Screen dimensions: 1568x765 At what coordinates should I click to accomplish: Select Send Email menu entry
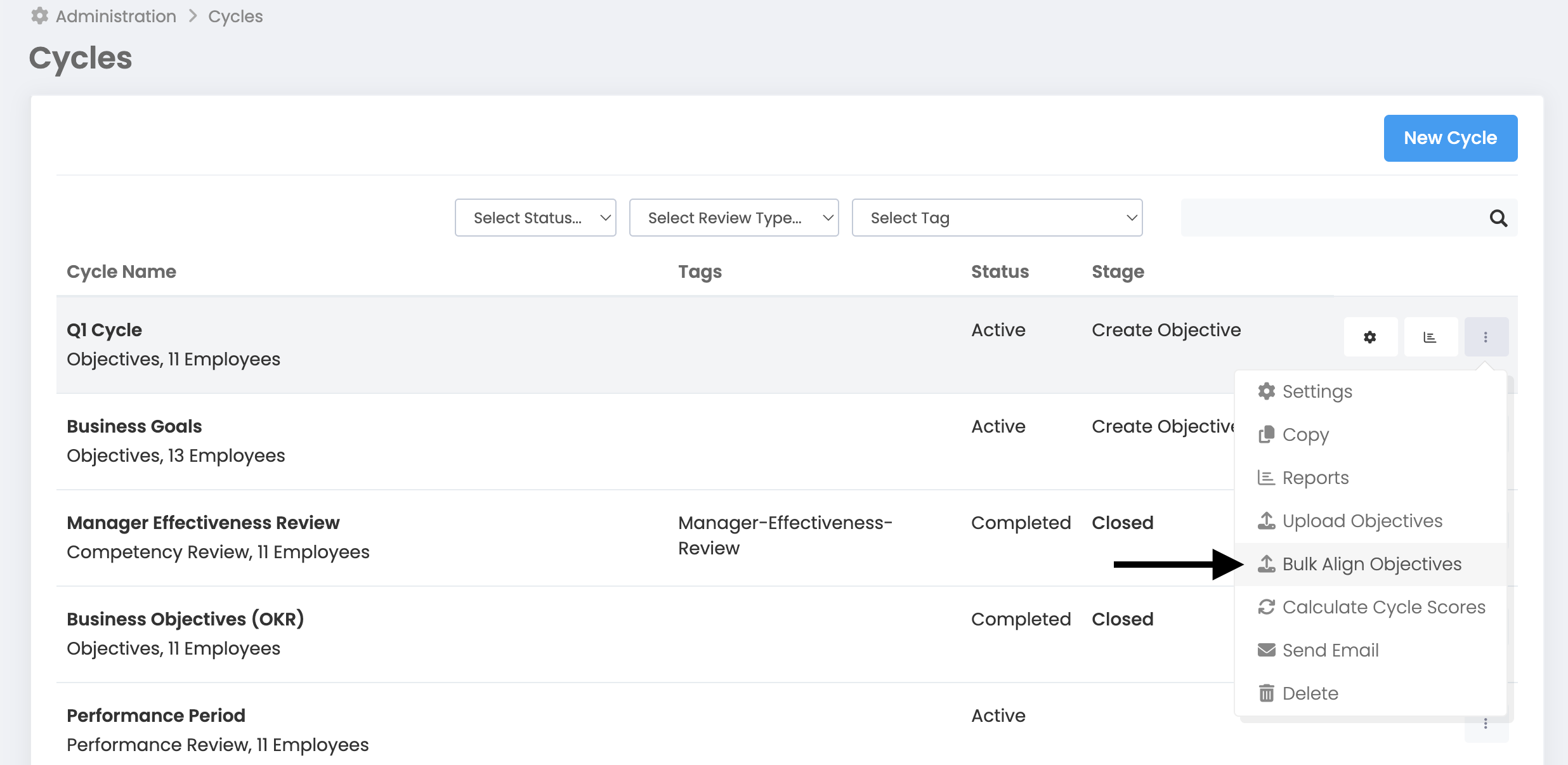point(1330,650)
